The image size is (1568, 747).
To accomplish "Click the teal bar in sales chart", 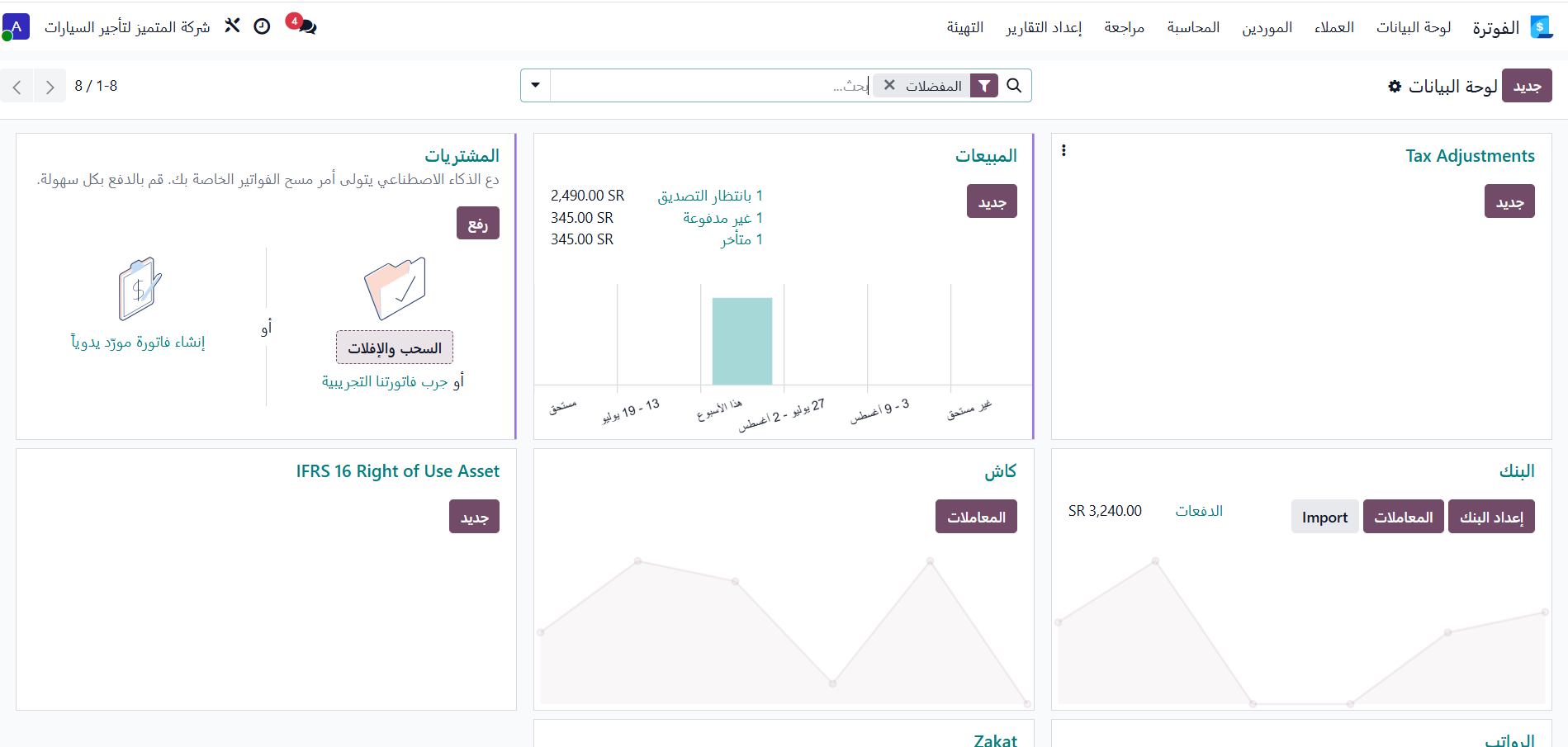I will 742,341.
